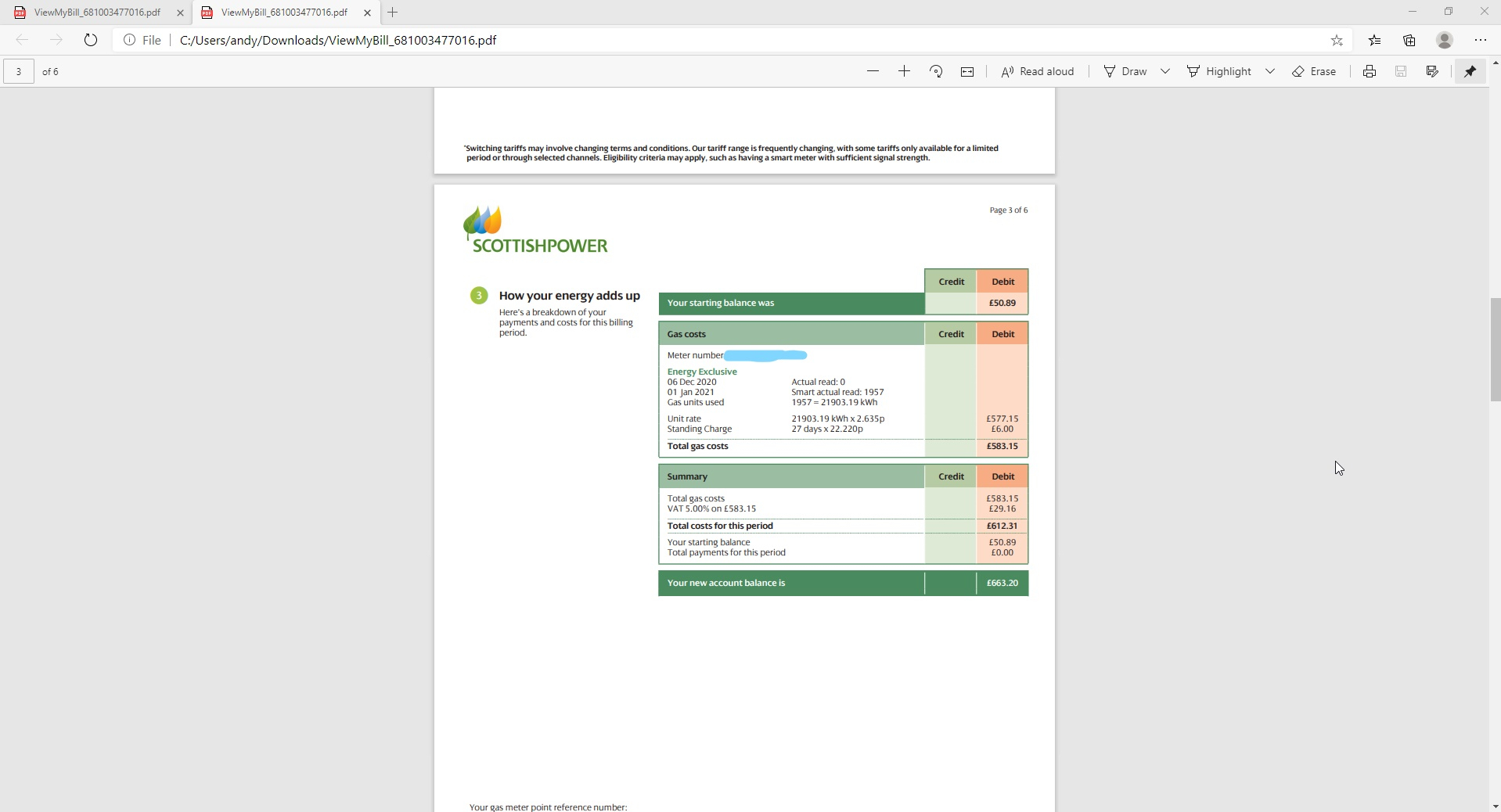The height and width of the screenshot is (812, 1501).
Task: Click the '06 Dec 2020' read date
Action: click(x=692, y=382)
